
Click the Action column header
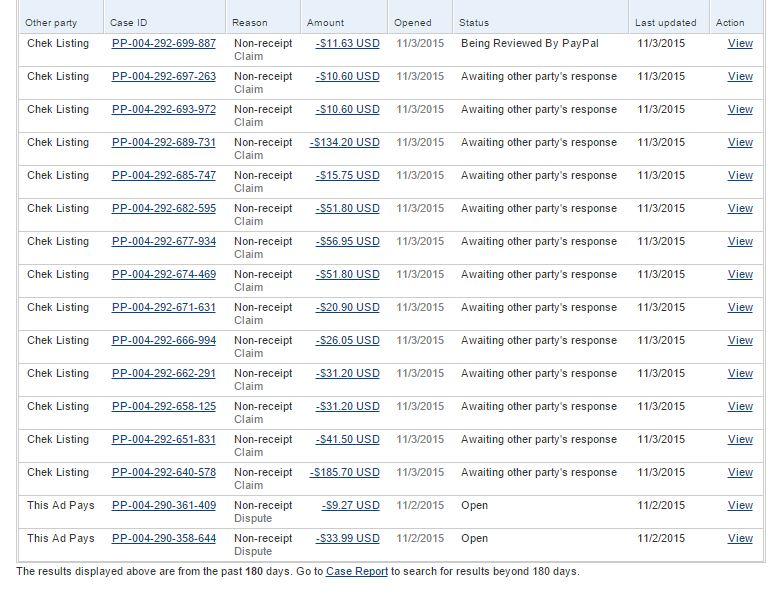730,23
